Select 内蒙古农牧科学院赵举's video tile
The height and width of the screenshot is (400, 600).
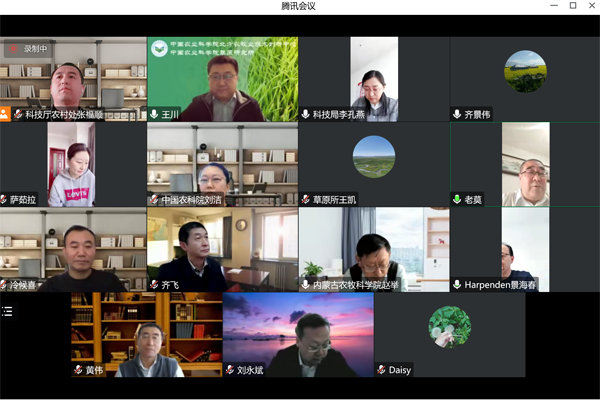374,250
